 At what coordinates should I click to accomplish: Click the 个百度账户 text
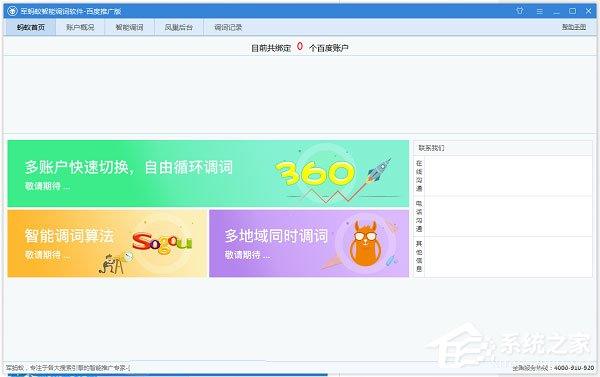(x=329, y=48)
